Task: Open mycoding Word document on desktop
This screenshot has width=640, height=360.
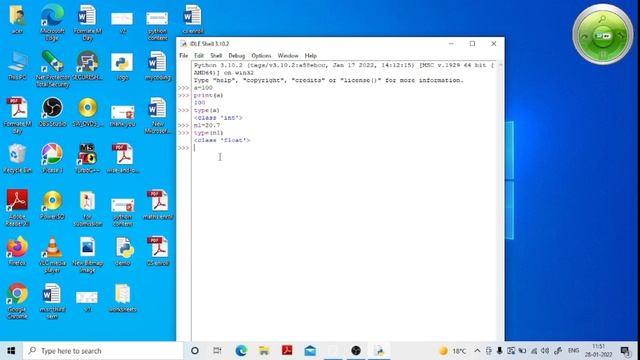Action: coord(158,65)
